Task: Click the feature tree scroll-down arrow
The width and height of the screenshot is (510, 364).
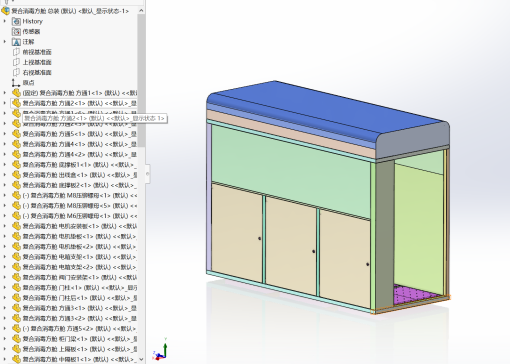Action: 141,359
